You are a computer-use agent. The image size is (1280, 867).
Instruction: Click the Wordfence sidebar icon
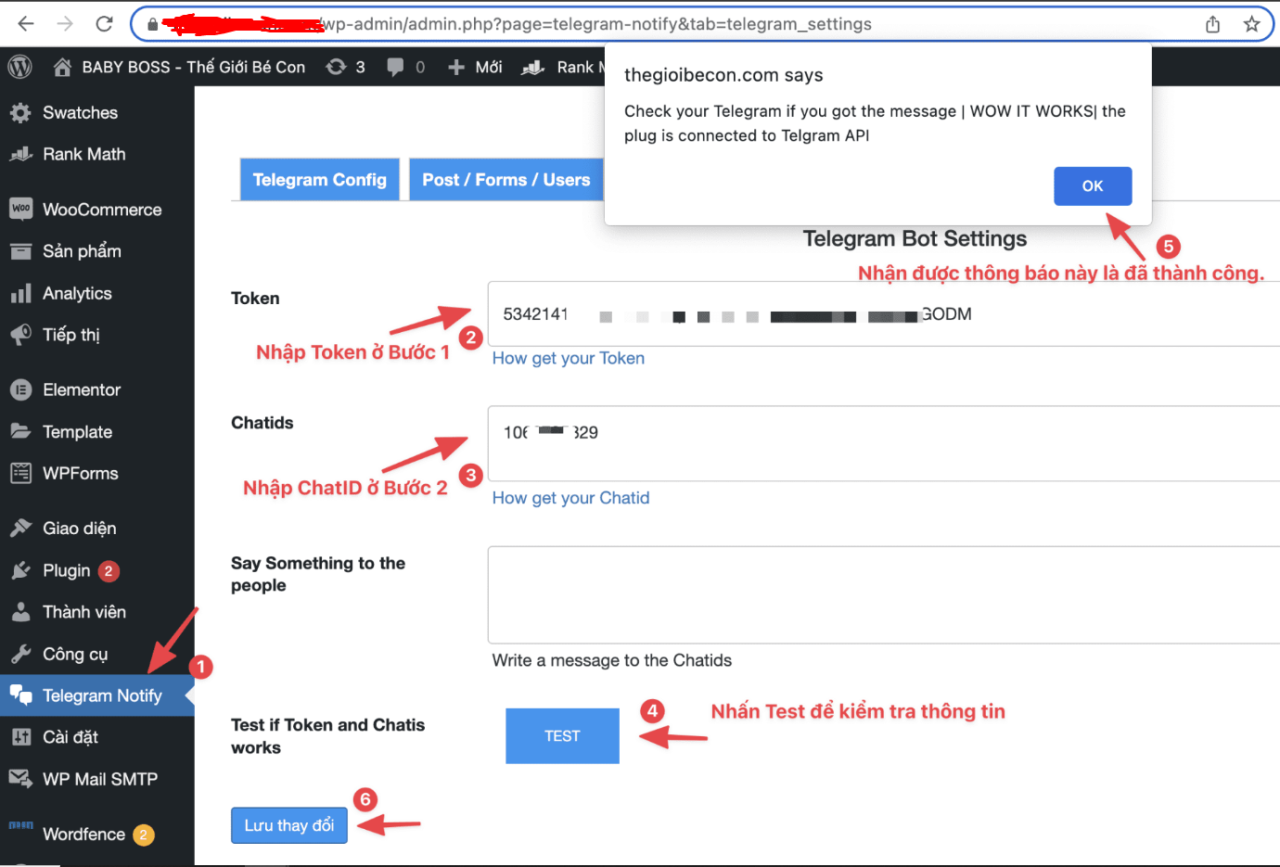(x=20, y=826)
